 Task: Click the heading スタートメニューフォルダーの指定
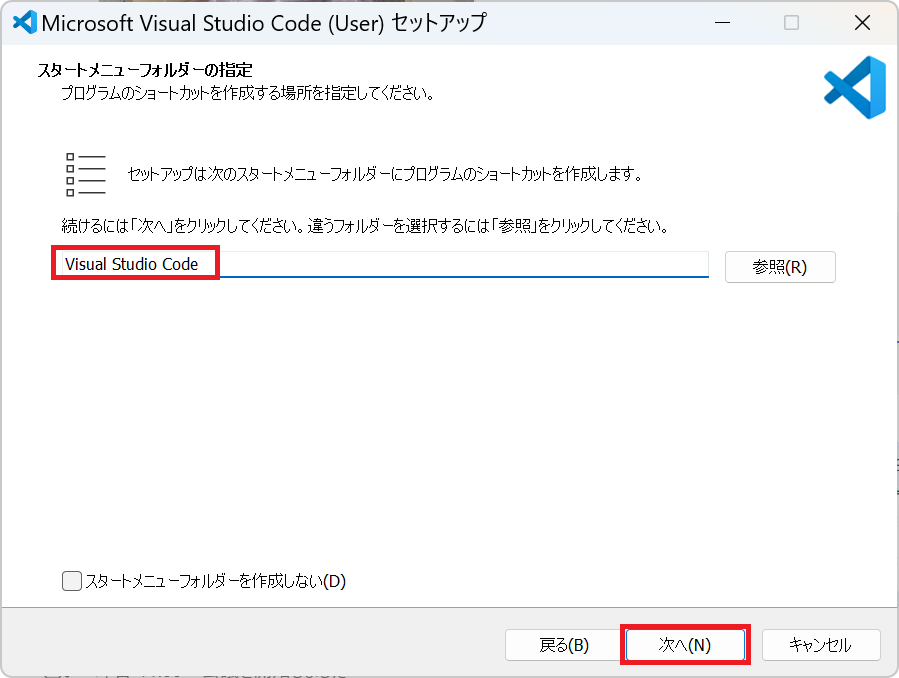click(x=145, y=71)
